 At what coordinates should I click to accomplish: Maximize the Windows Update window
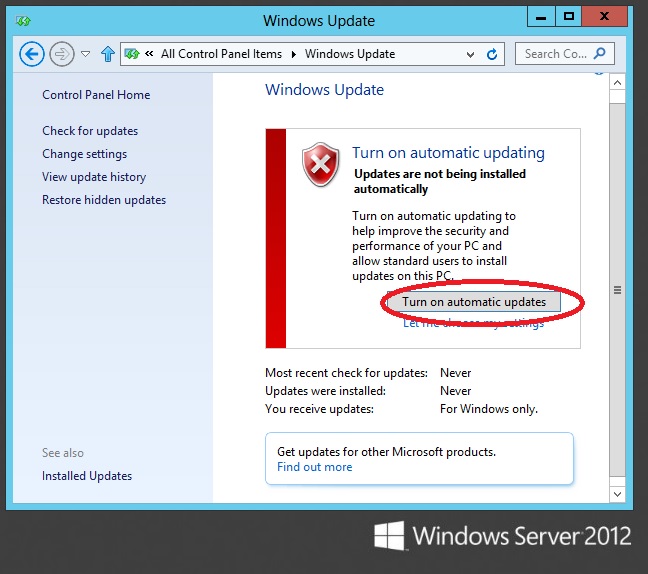click(x=568, y=17)
